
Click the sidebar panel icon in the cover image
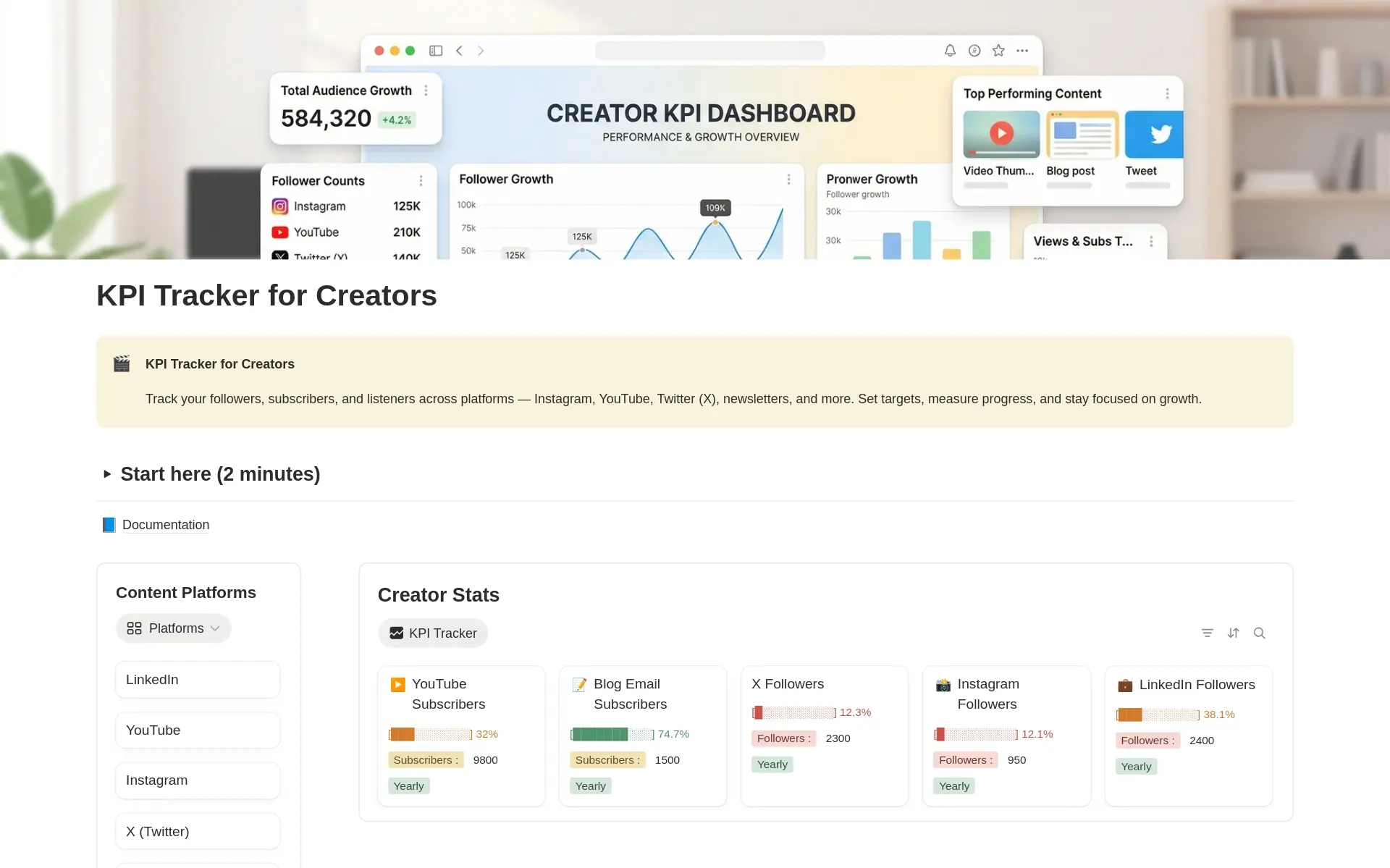pos(436,51)
